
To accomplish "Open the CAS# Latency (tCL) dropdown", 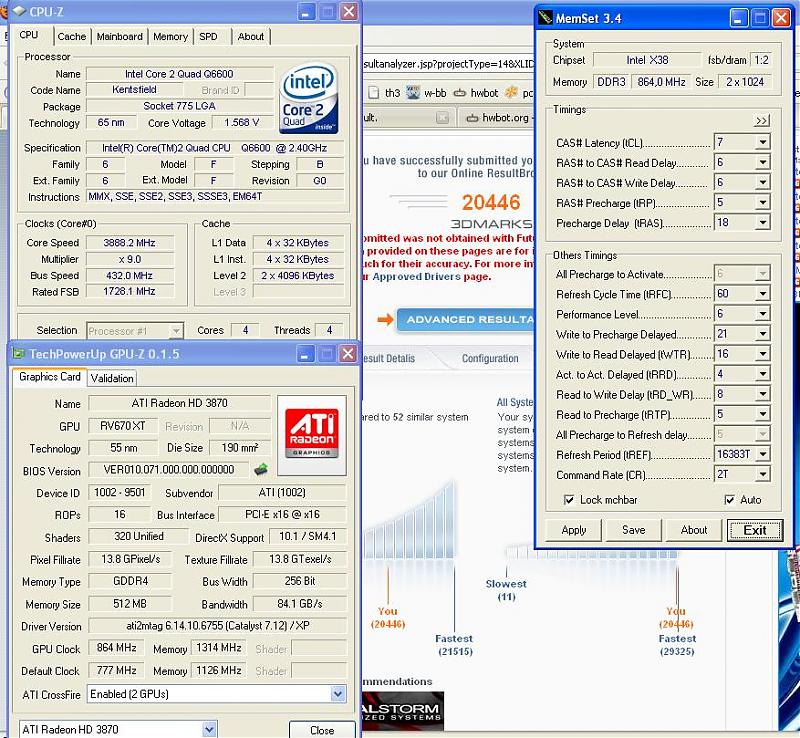I will [762, 142].
